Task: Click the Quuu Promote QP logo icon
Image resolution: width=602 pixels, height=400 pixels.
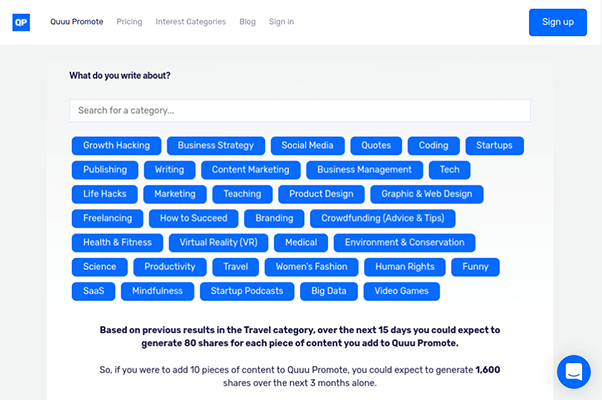Action: click(21, 22)
